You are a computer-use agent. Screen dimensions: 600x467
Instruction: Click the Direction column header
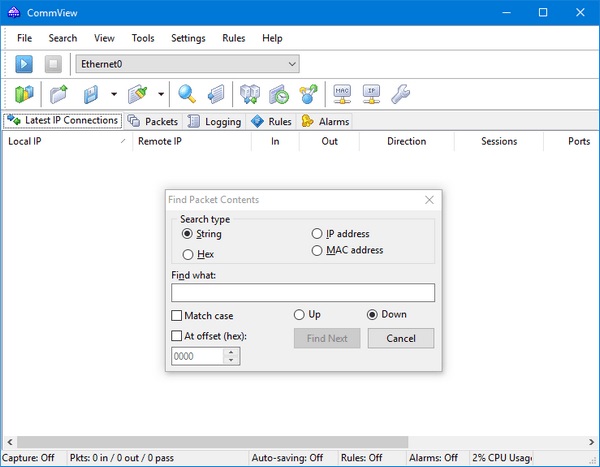[406, 141]
